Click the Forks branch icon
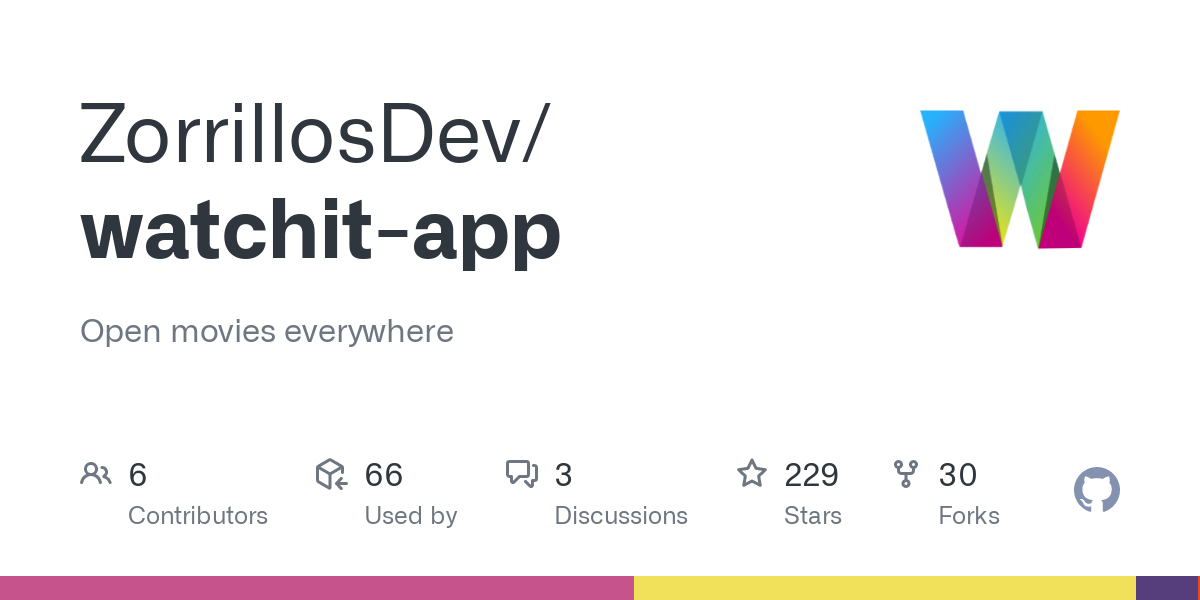 tap(906, 474)
